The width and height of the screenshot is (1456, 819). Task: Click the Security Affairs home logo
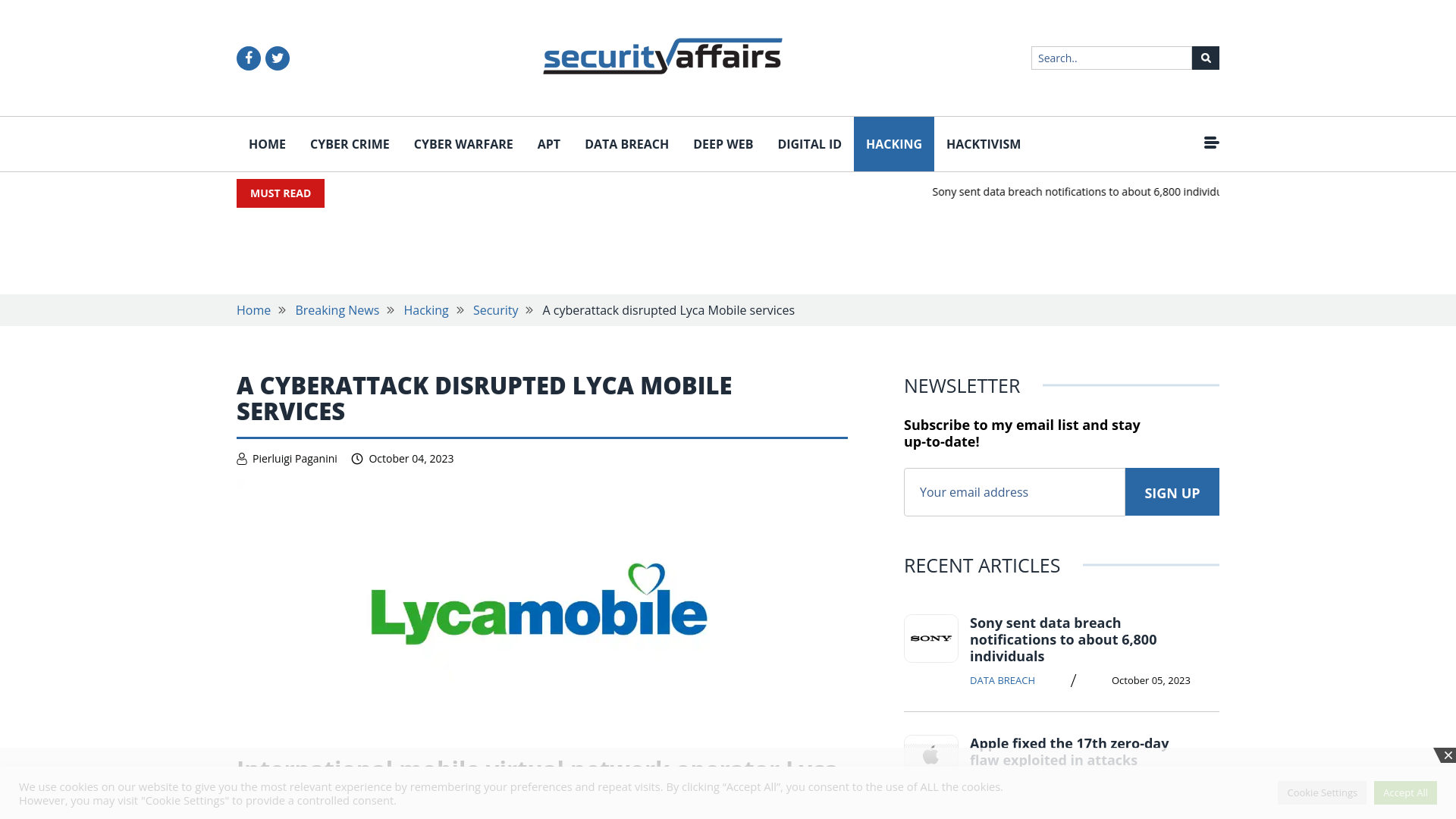coord(662,56)
